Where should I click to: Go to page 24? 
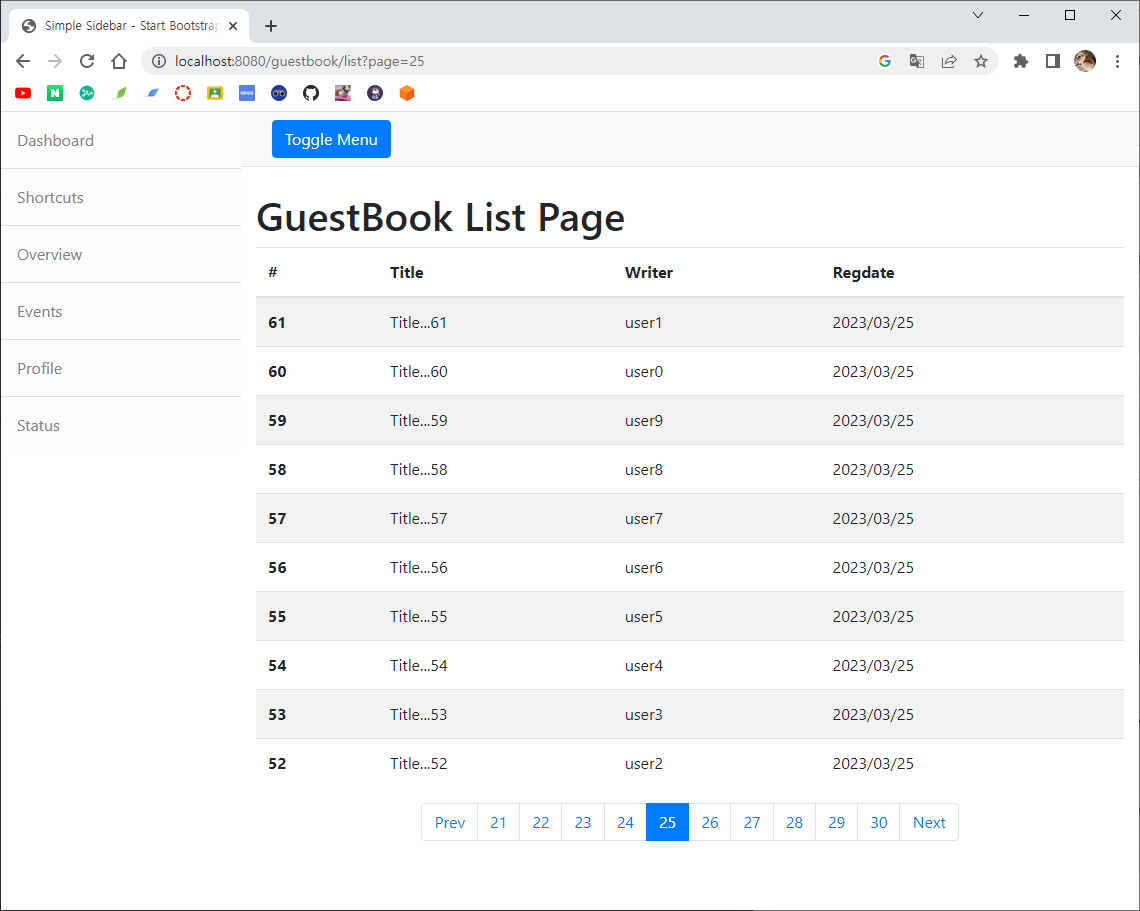tap(625, 822)
